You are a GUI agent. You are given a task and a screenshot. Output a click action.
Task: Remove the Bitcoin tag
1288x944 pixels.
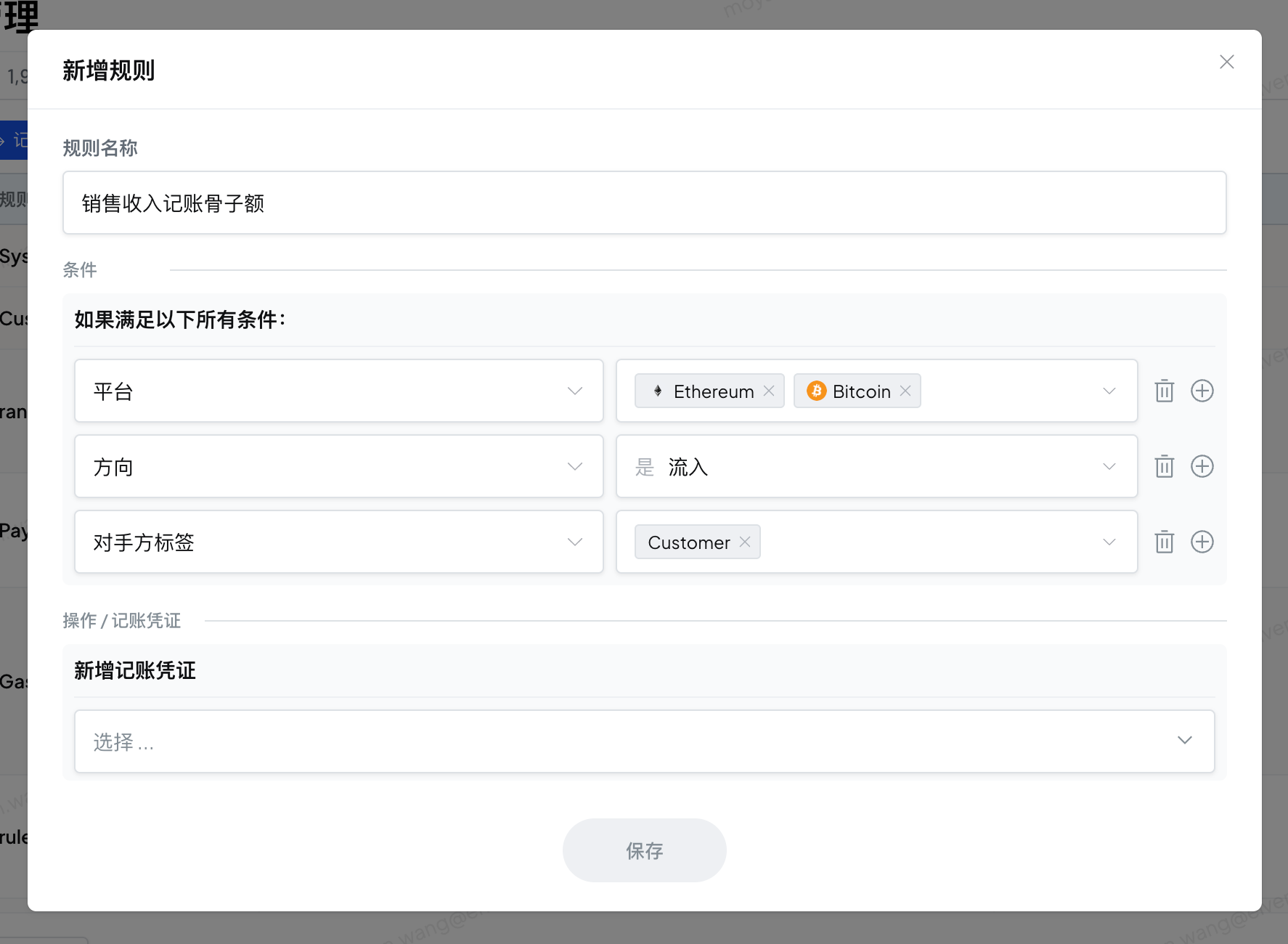click(x=905, y=391)
